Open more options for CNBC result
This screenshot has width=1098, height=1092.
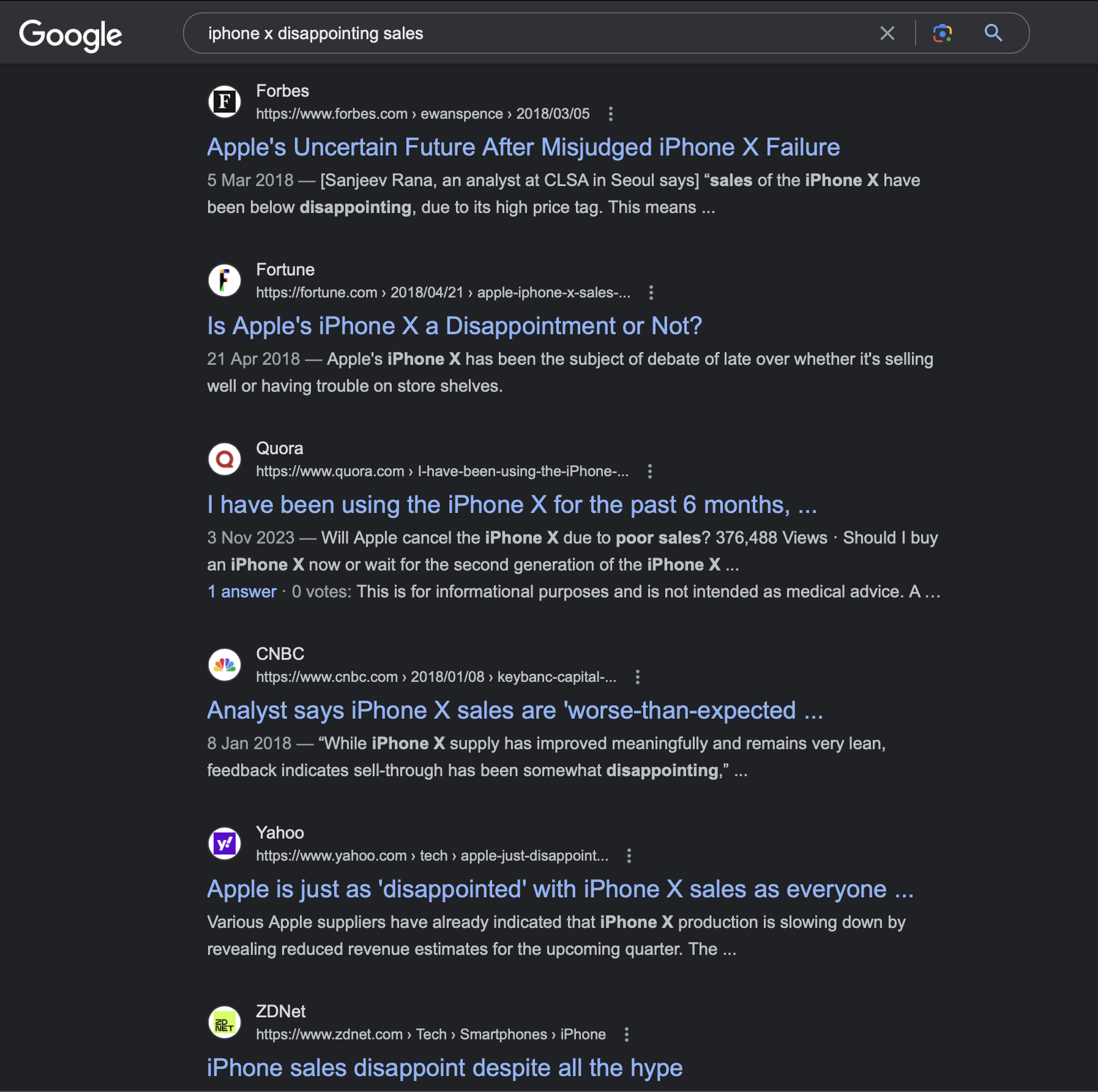coord(637,677)
